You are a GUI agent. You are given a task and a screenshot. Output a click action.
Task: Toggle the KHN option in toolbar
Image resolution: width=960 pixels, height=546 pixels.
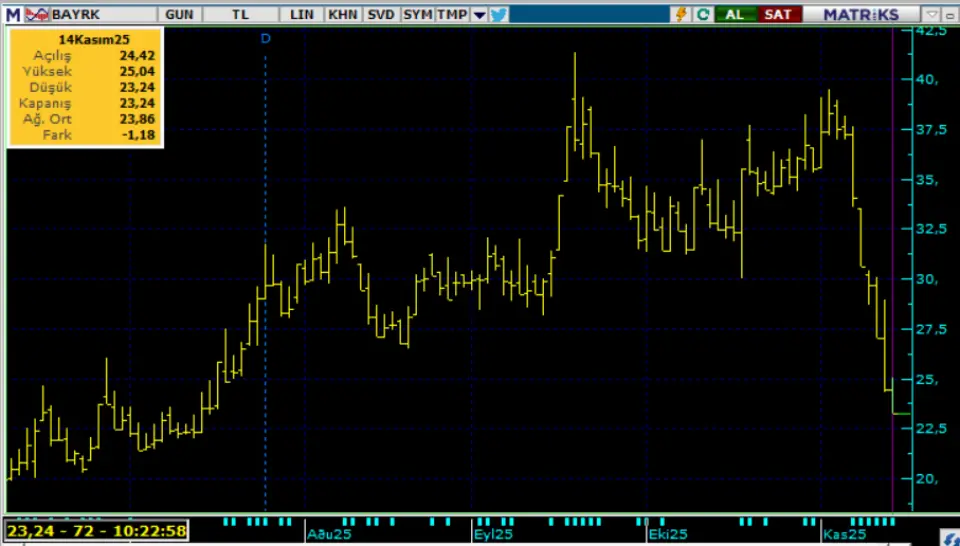(342, 14)
